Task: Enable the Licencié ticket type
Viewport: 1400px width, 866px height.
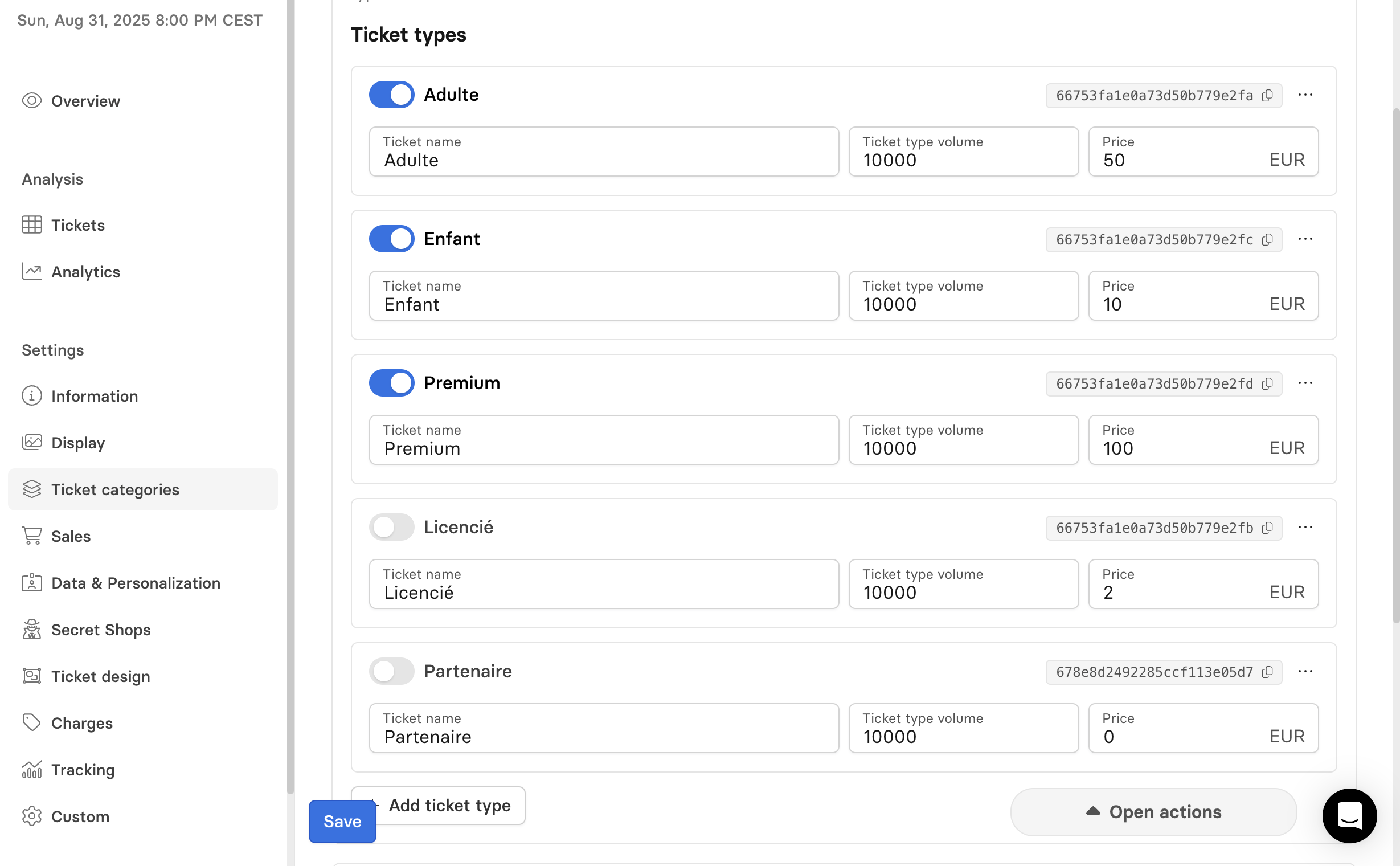Action: coord(392,527)
